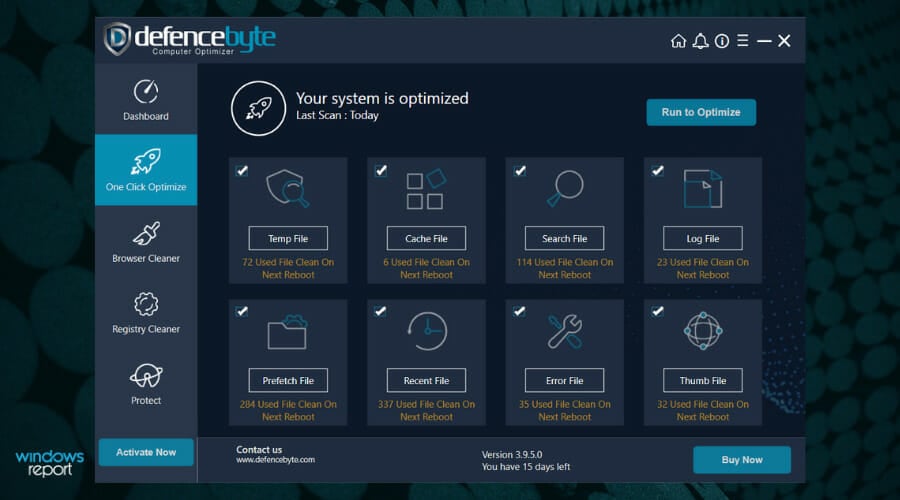Click the Recent File clock icon
The image size is (900, 500).
pos(426,331)
